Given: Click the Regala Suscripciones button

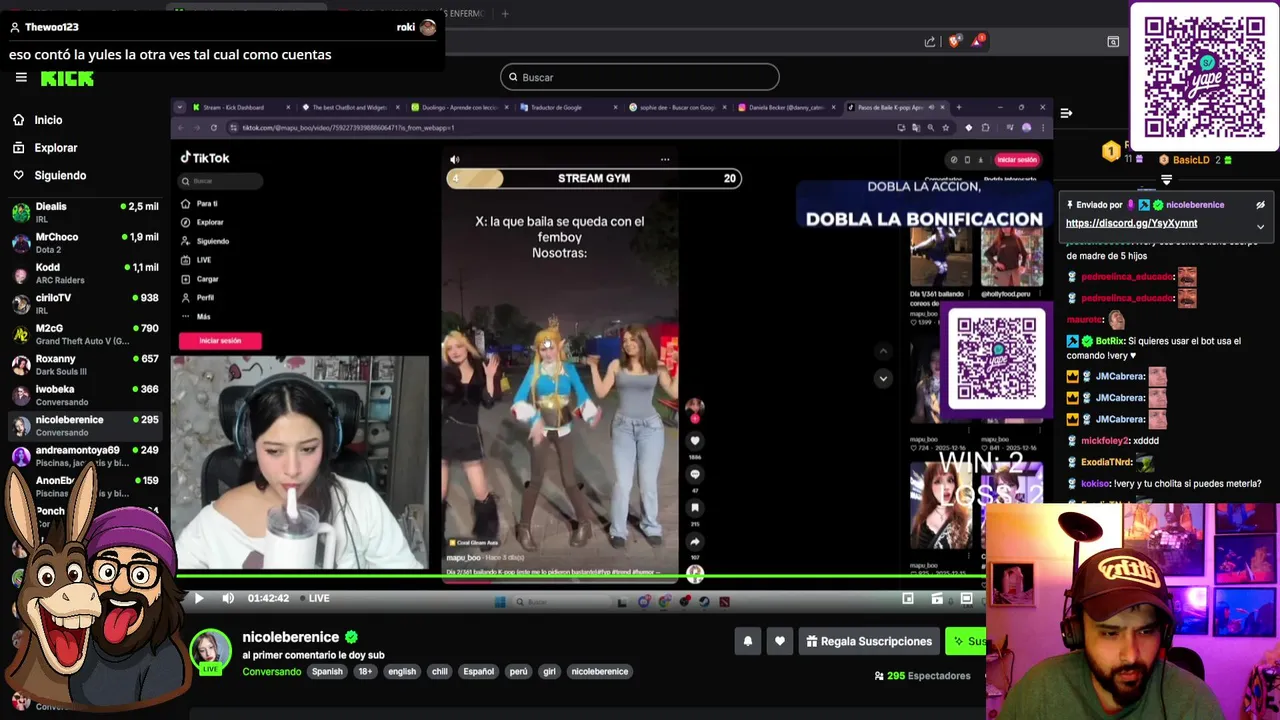Looking at the screenshot, I should click(870, 641).
